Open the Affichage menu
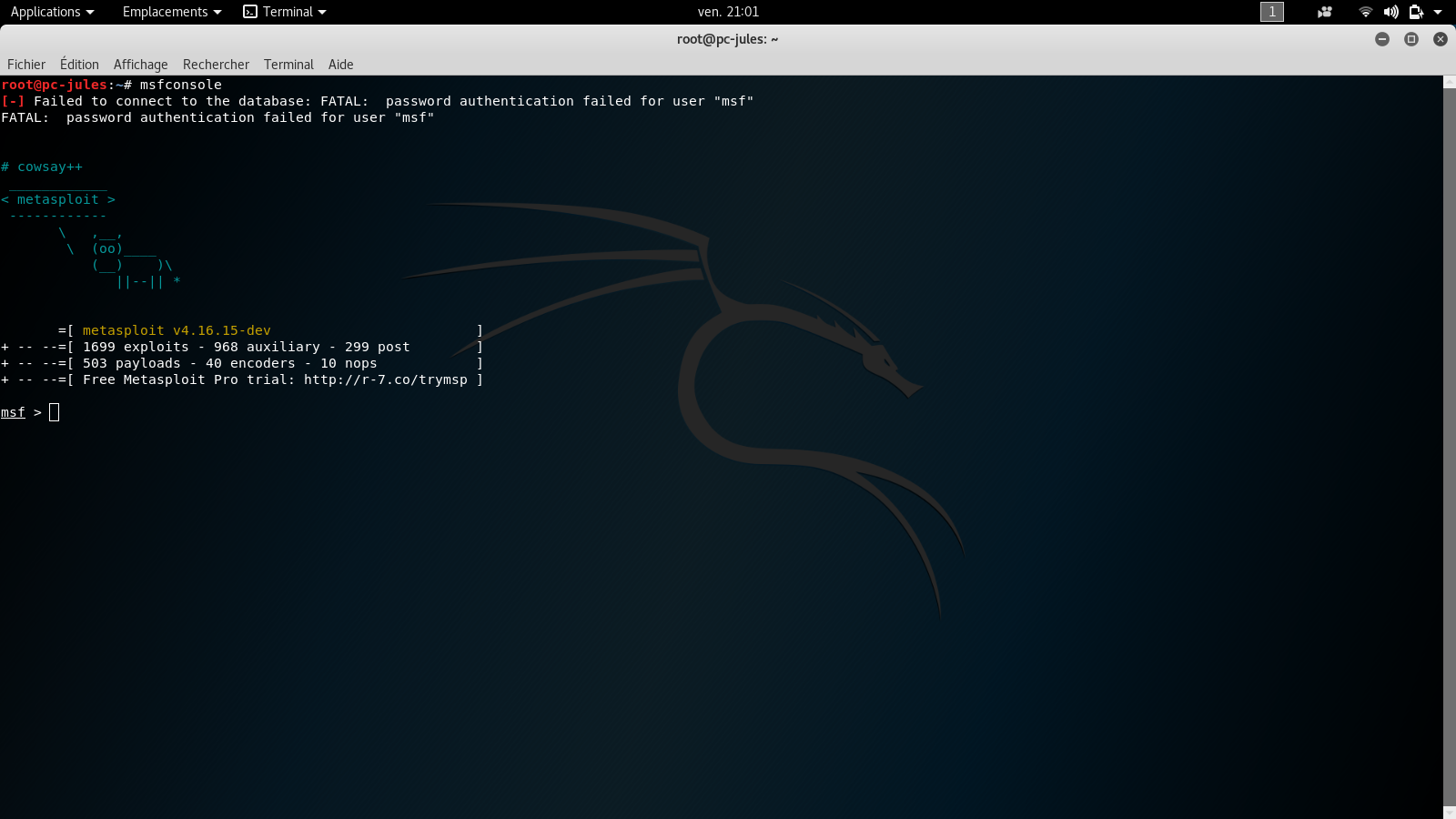Viewport: 1456px width, 819px height. pos(140,64)
